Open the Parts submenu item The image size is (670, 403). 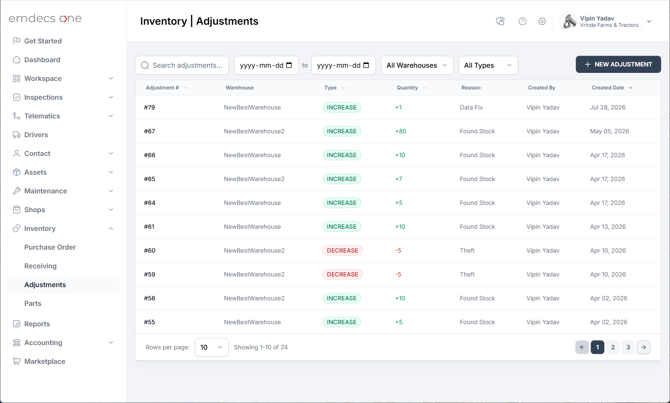coord(33,303)
